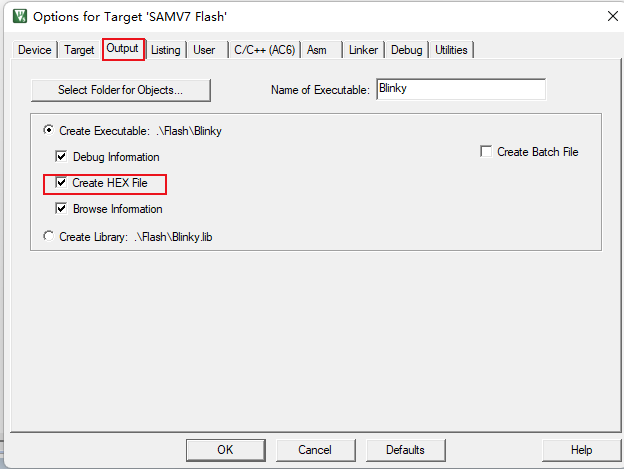Open the Asm tab
624x469 pixels.
(x=317, y=50)
